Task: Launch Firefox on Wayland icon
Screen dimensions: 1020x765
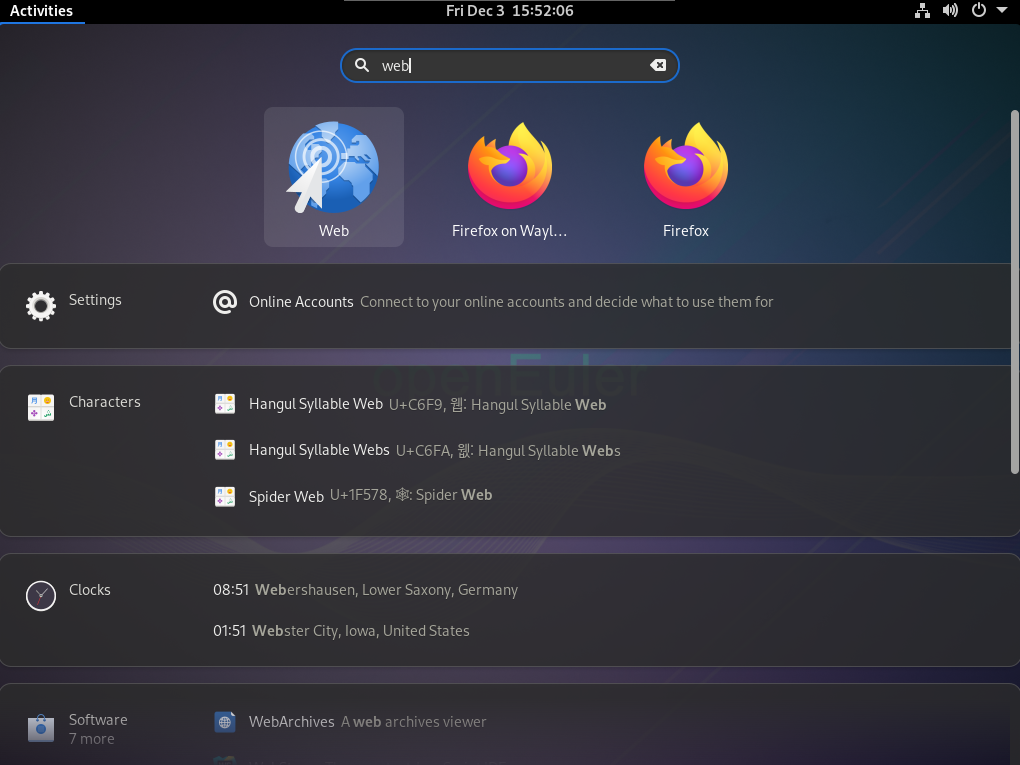Action: pyautogui.click(x=510, y=168)
